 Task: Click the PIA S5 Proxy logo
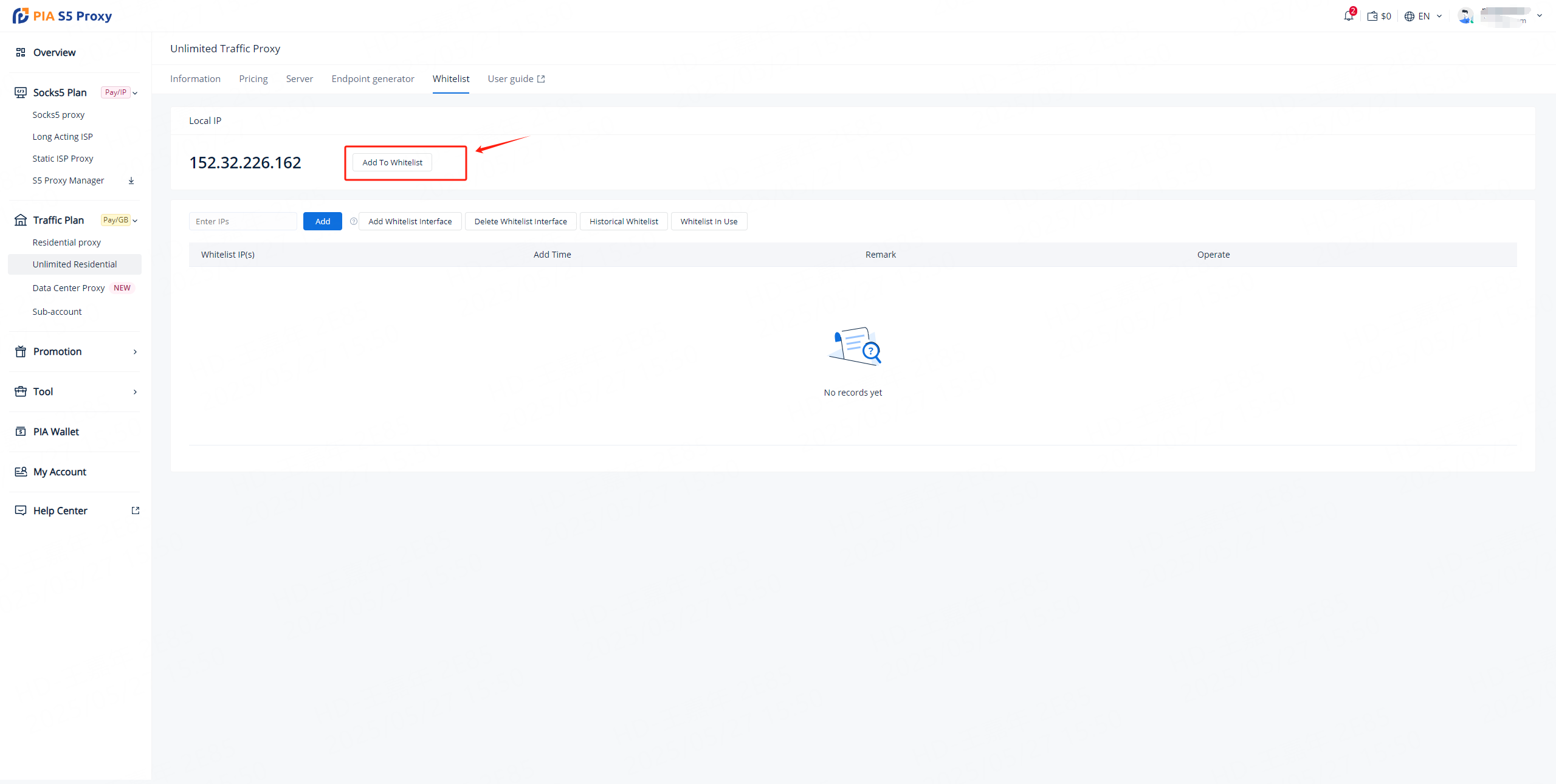pyautogui.click(x=62, y=16)
